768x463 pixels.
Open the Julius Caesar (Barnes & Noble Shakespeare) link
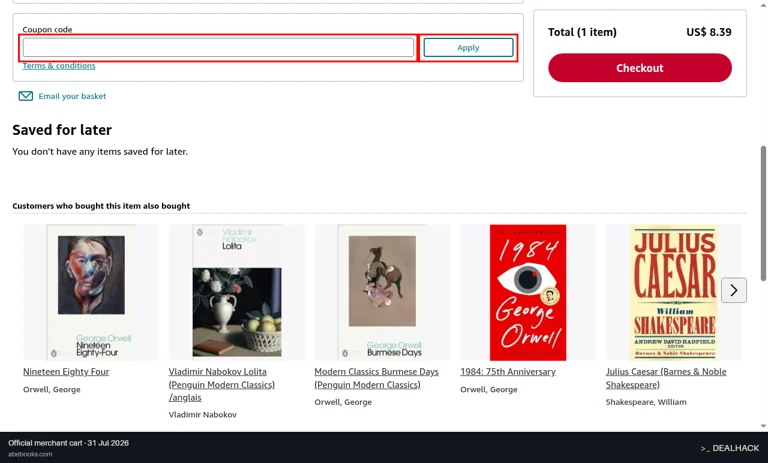pyautogui.click(x=666, y=378)
